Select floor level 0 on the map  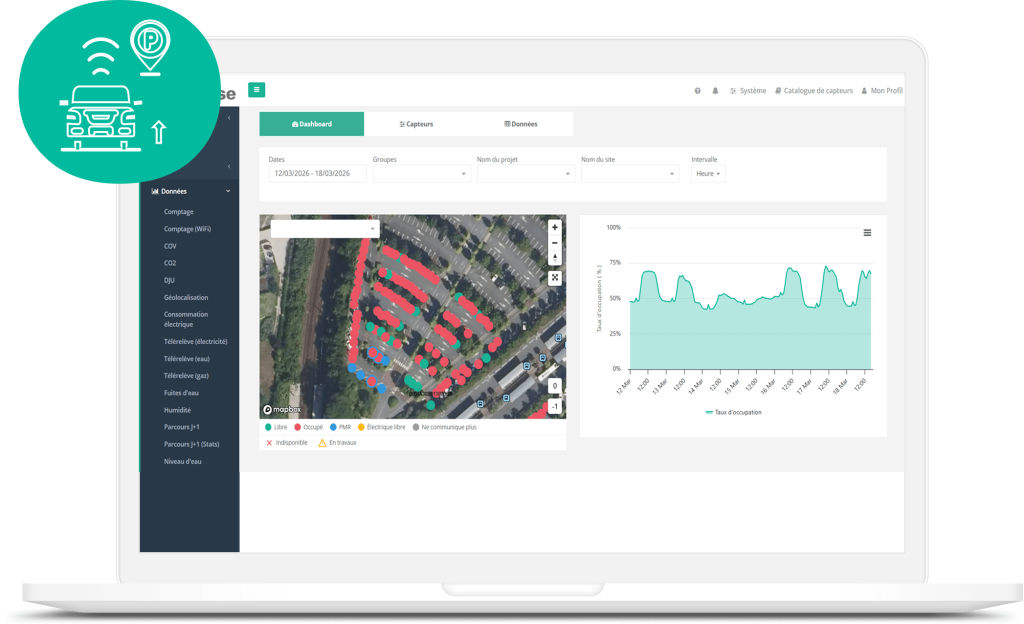555,386
